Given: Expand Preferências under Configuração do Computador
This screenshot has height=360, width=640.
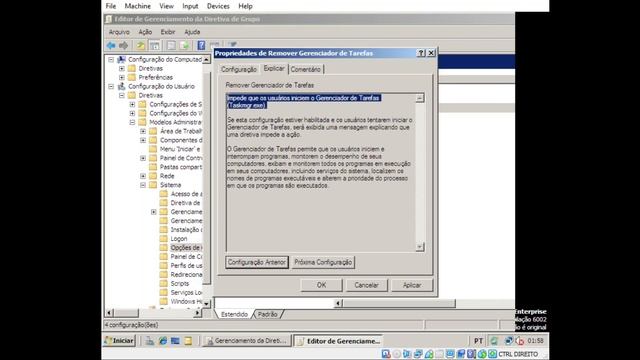Looking at the screenshot, I should (122, 78).
